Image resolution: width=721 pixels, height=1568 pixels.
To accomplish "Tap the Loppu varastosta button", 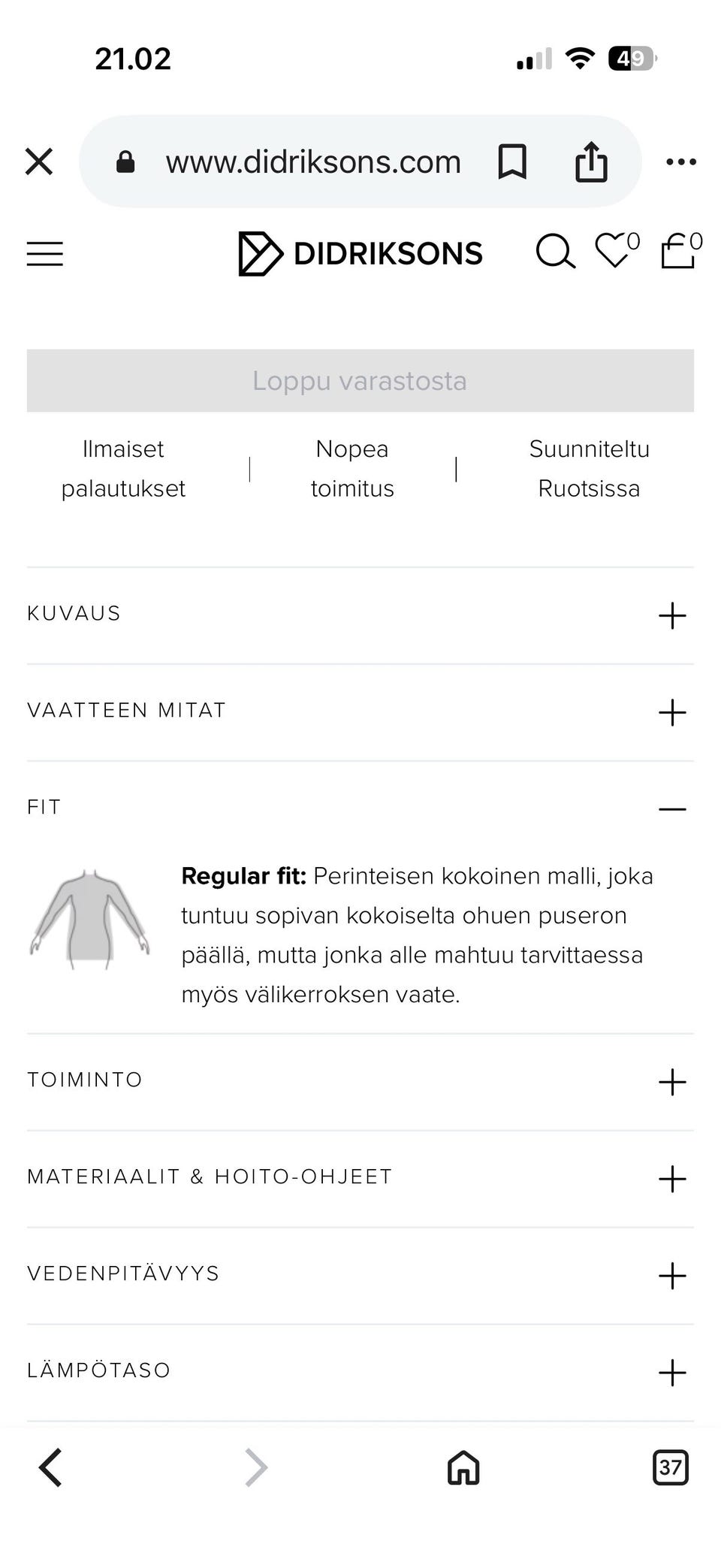I will 360,381.
